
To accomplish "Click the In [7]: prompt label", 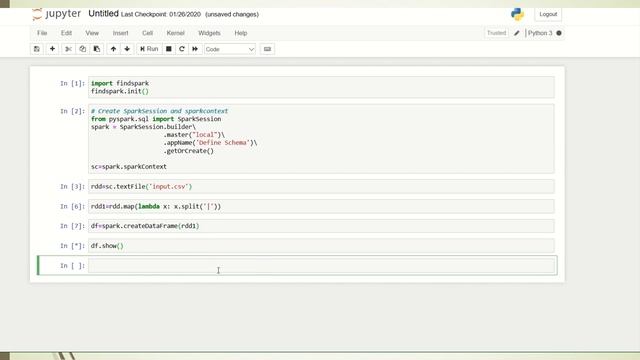I will pyautogui.click(x=72, y=226).
